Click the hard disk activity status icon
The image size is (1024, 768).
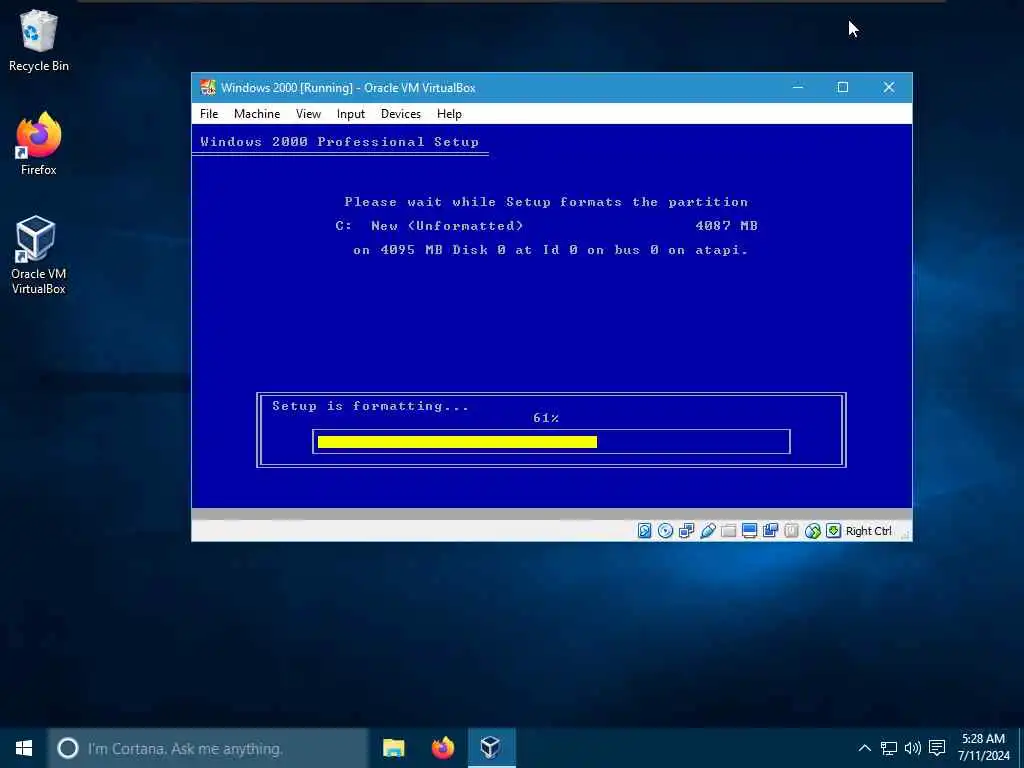(645, 531)
